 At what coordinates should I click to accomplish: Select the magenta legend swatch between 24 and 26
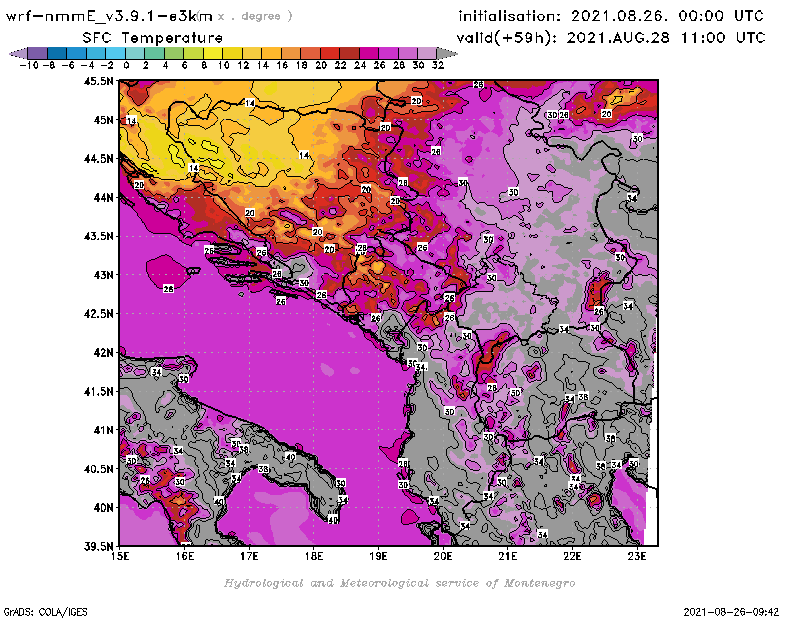pyautogui.click(x=368, y=53)
